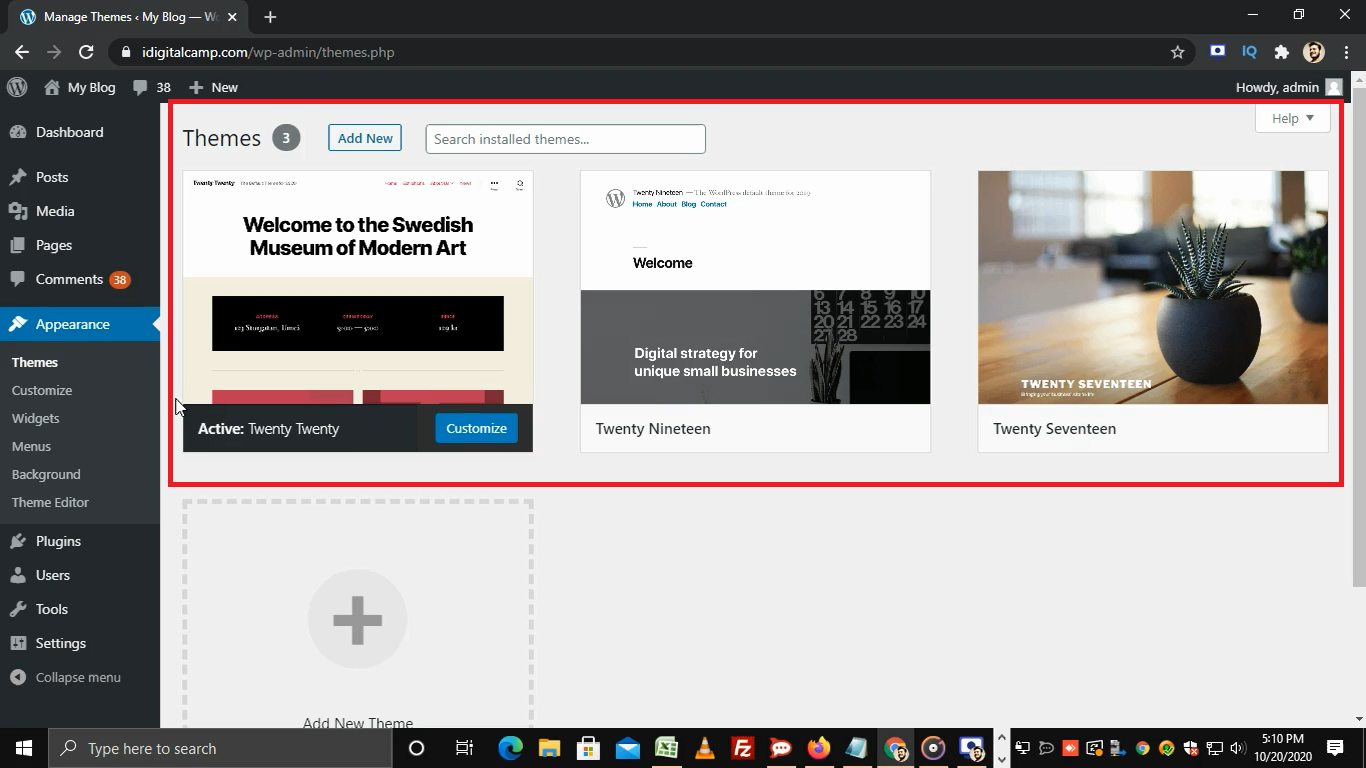The height and width of the screenshot is (768, 1366).
Task: Open Windows Start menu
Action: [x=23, y=748]
